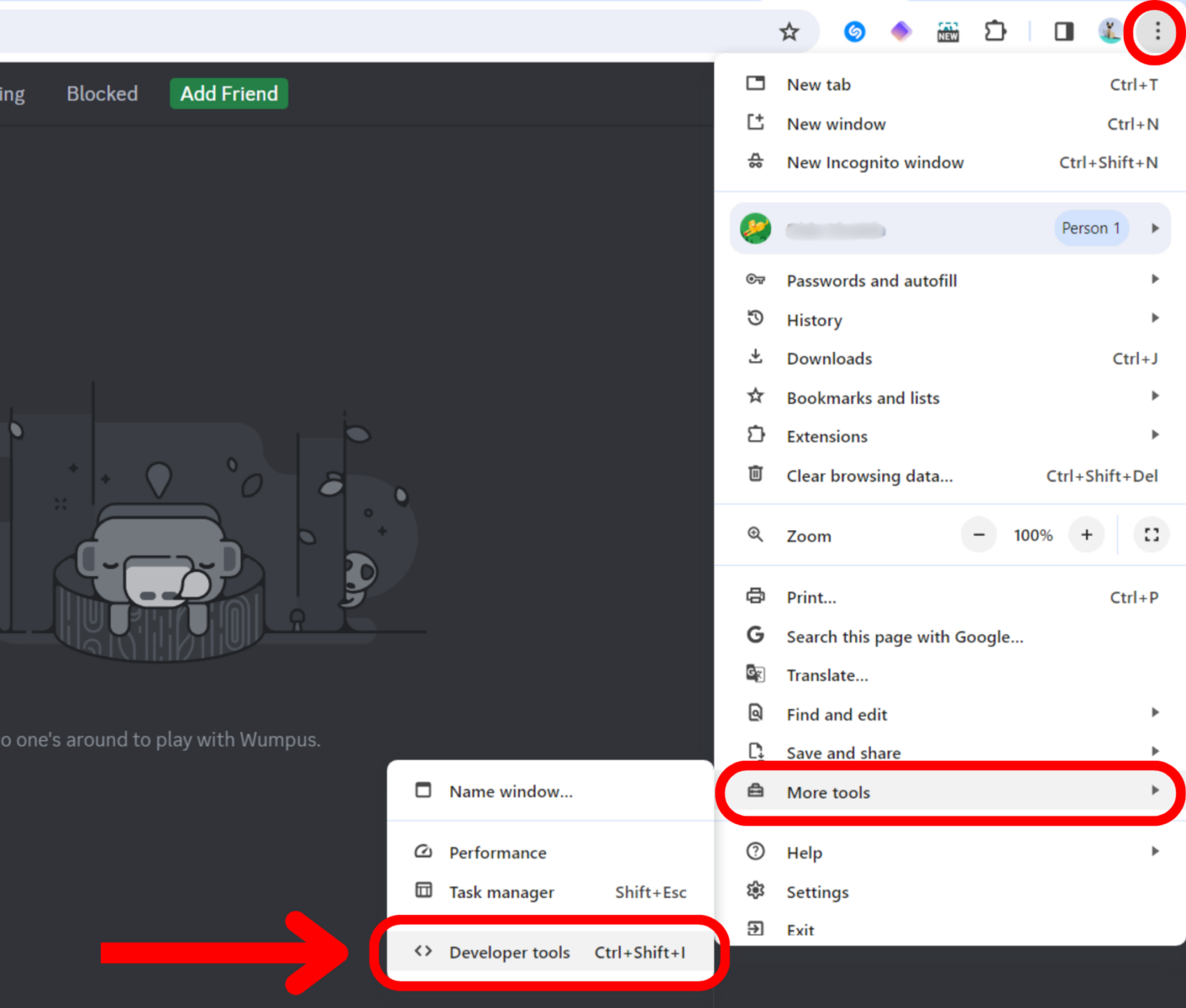Enter full screen via the zoom fullscreen icon
The image size is (1186, 1008).
click(x=1151, y=535)
